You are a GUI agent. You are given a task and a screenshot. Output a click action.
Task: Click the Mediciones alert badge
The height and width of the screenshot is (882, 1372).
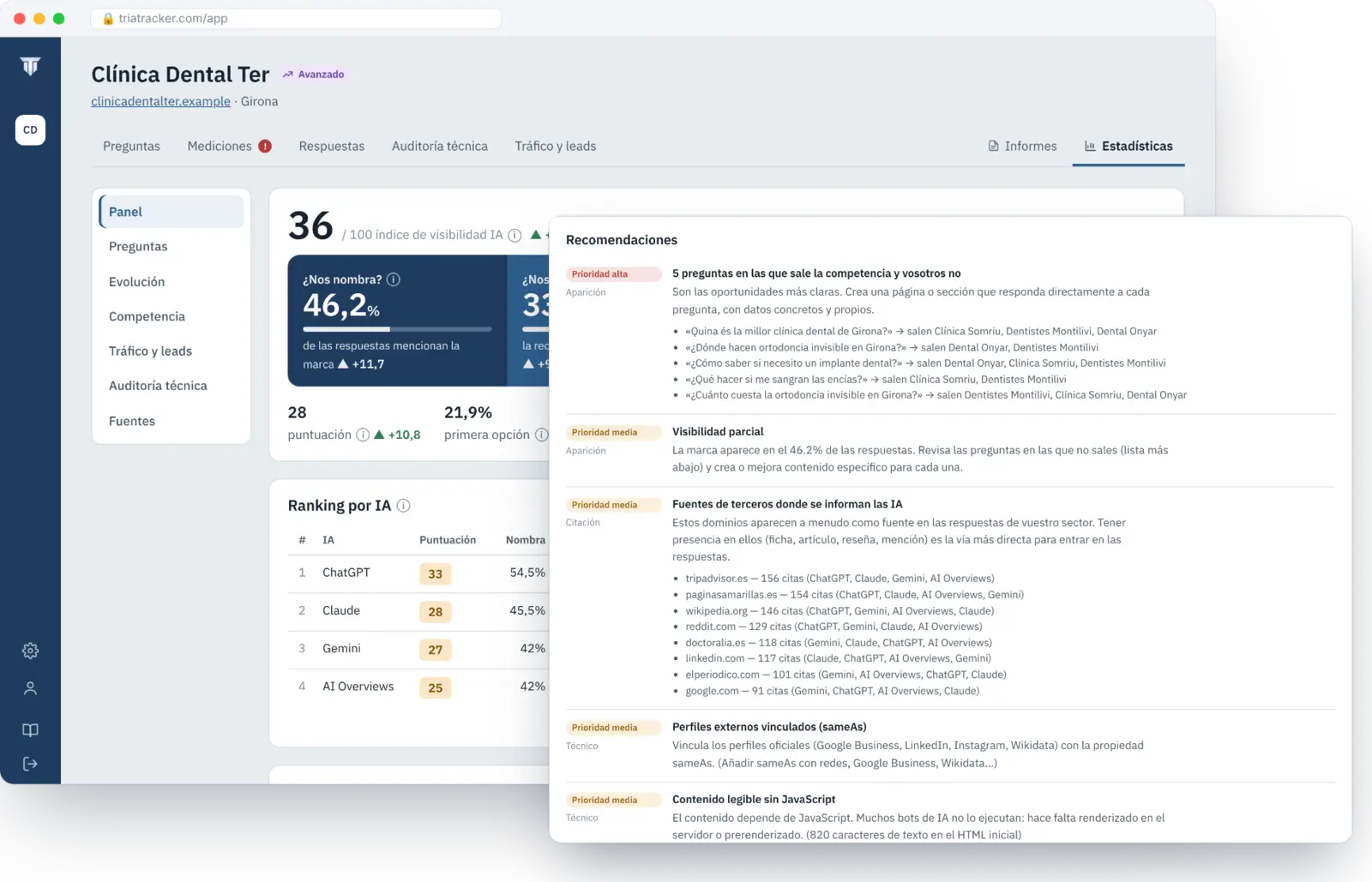click(265, 146)
